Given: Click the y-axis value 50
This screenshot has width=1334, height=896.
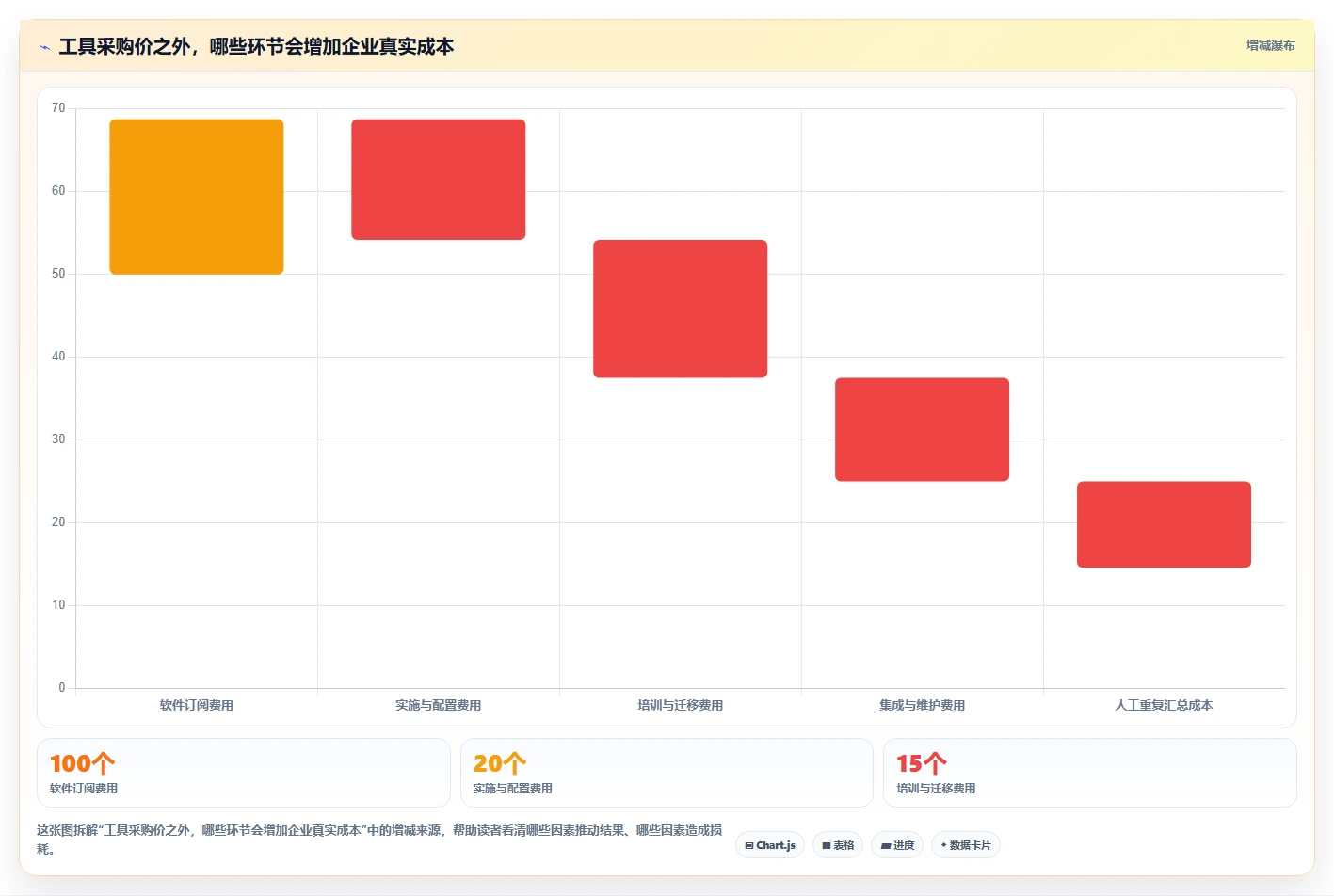Looking at the screenshot, I should tap(58, 274).
